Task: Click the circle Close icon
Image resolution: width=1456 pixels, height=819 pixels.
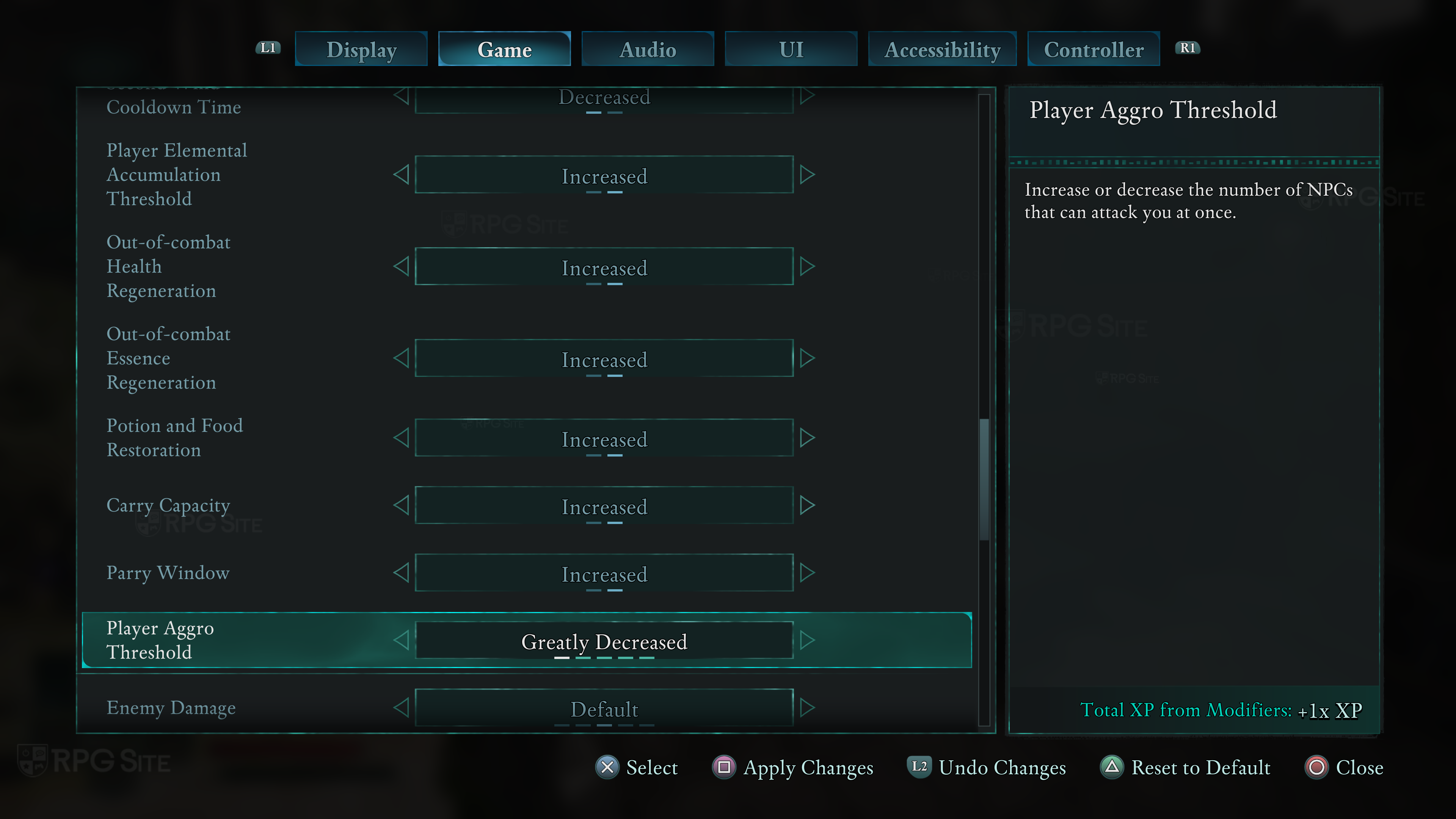Action: [1316, 767]
